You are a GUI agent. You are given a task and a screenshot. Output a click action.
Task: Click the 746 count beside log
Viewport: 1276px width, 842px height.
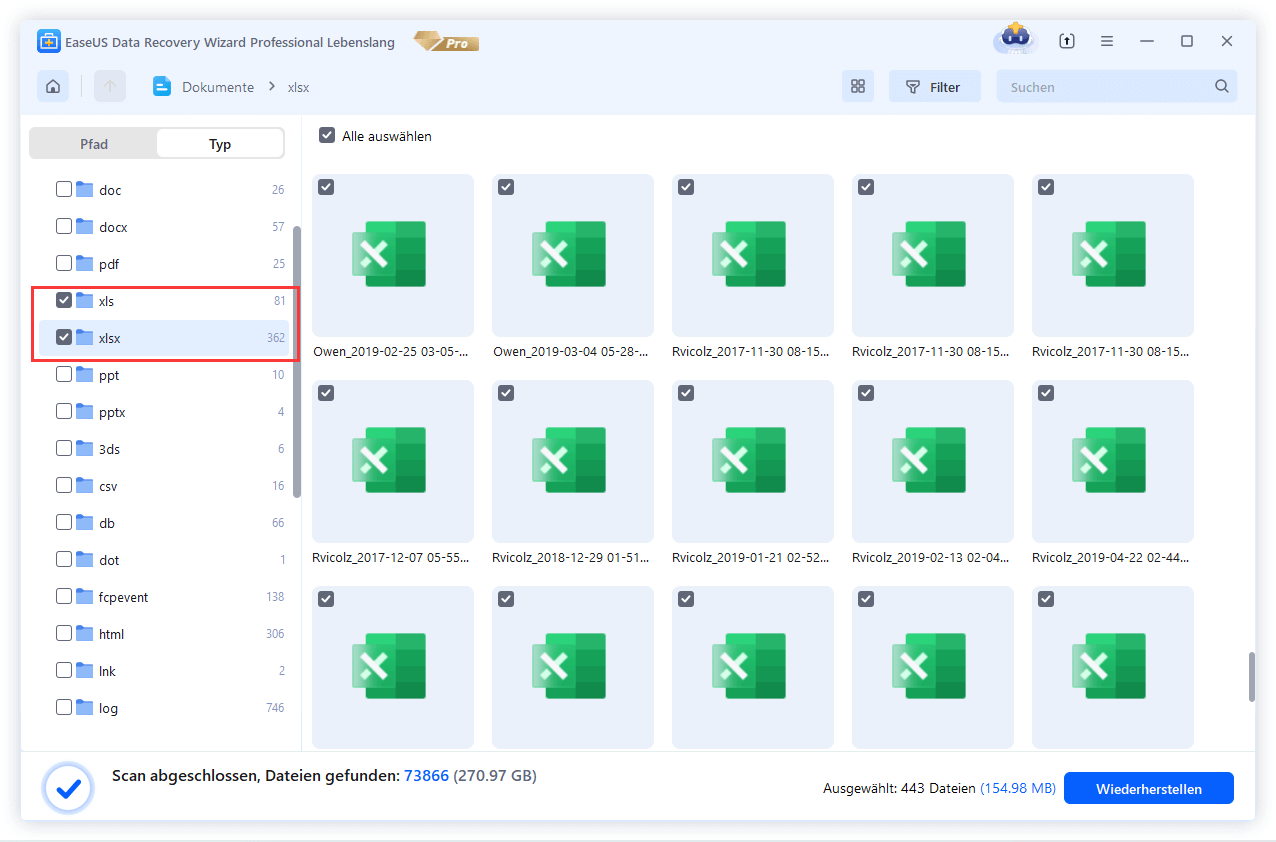(x=276, y=708)
